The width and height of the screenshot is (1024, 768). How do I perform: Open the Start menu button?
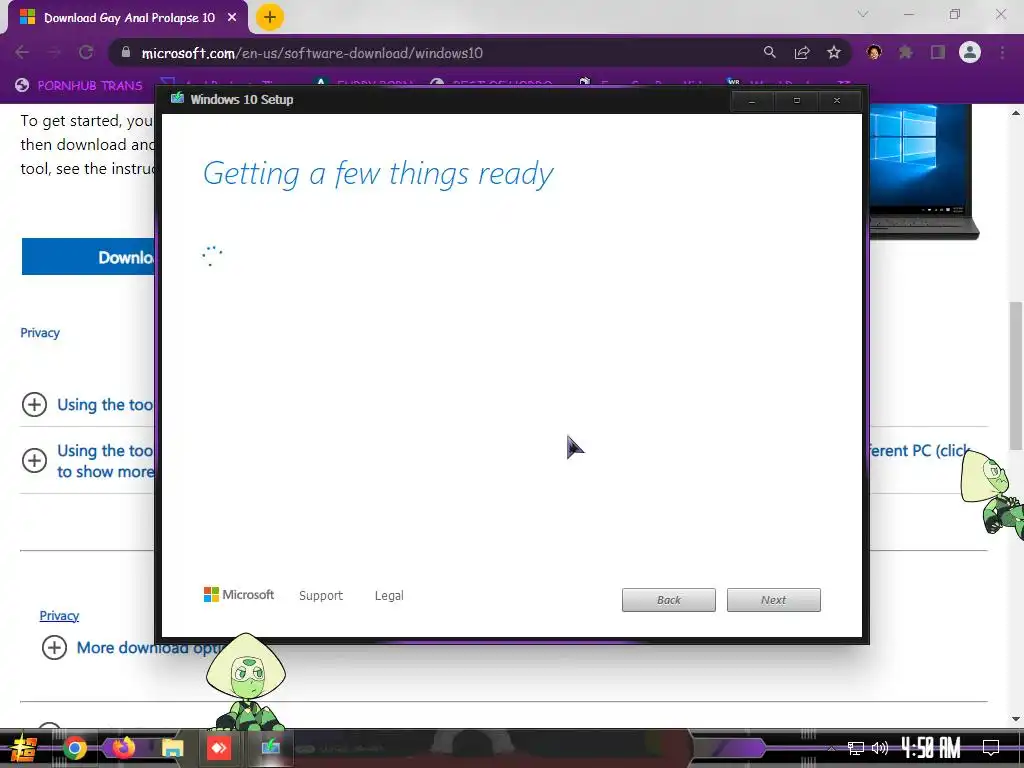click(x=24, y=748)
